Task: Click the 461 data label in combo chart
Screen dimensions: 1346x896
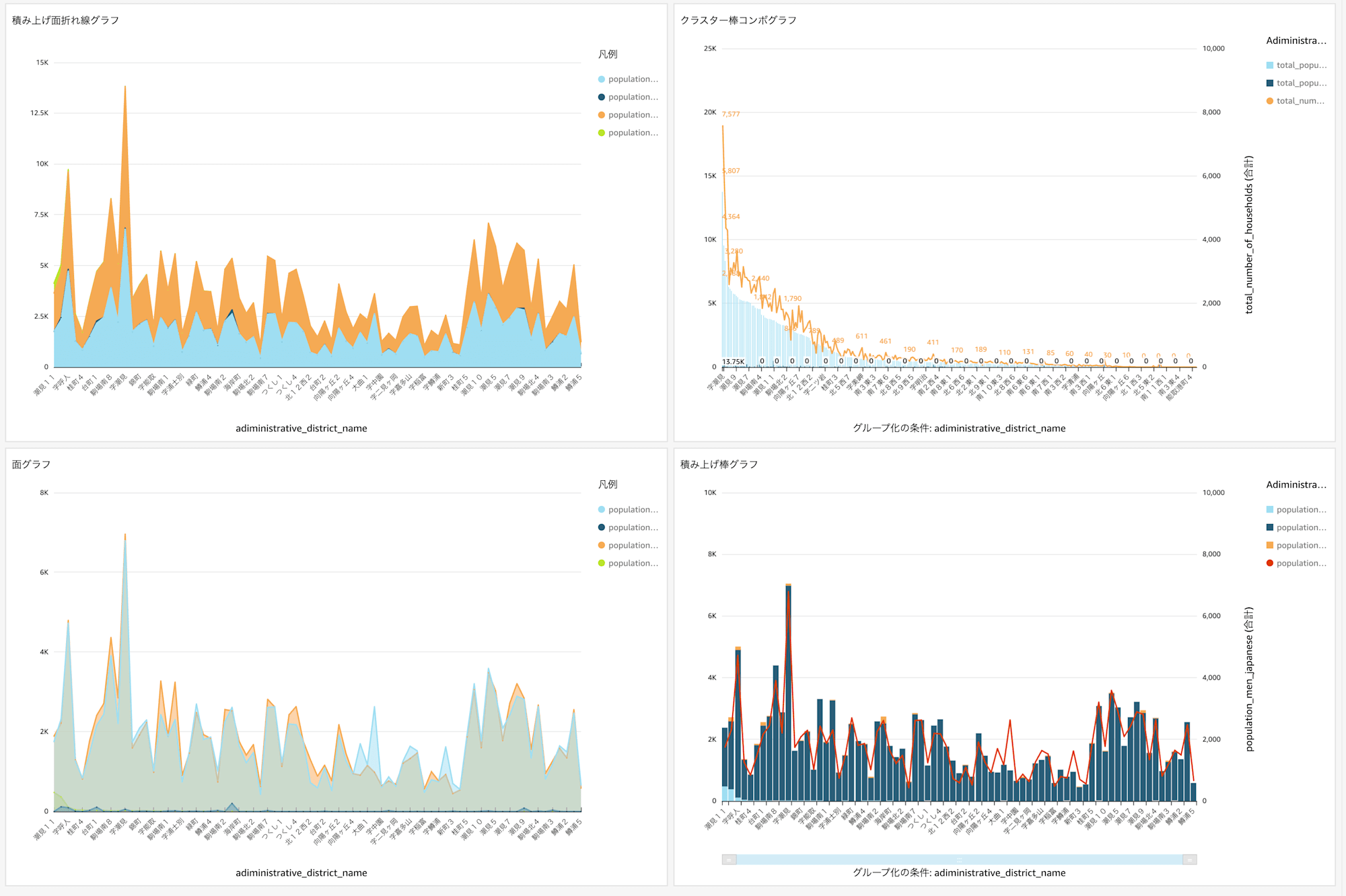Action: pyautogui.click(x=885, y=342)
